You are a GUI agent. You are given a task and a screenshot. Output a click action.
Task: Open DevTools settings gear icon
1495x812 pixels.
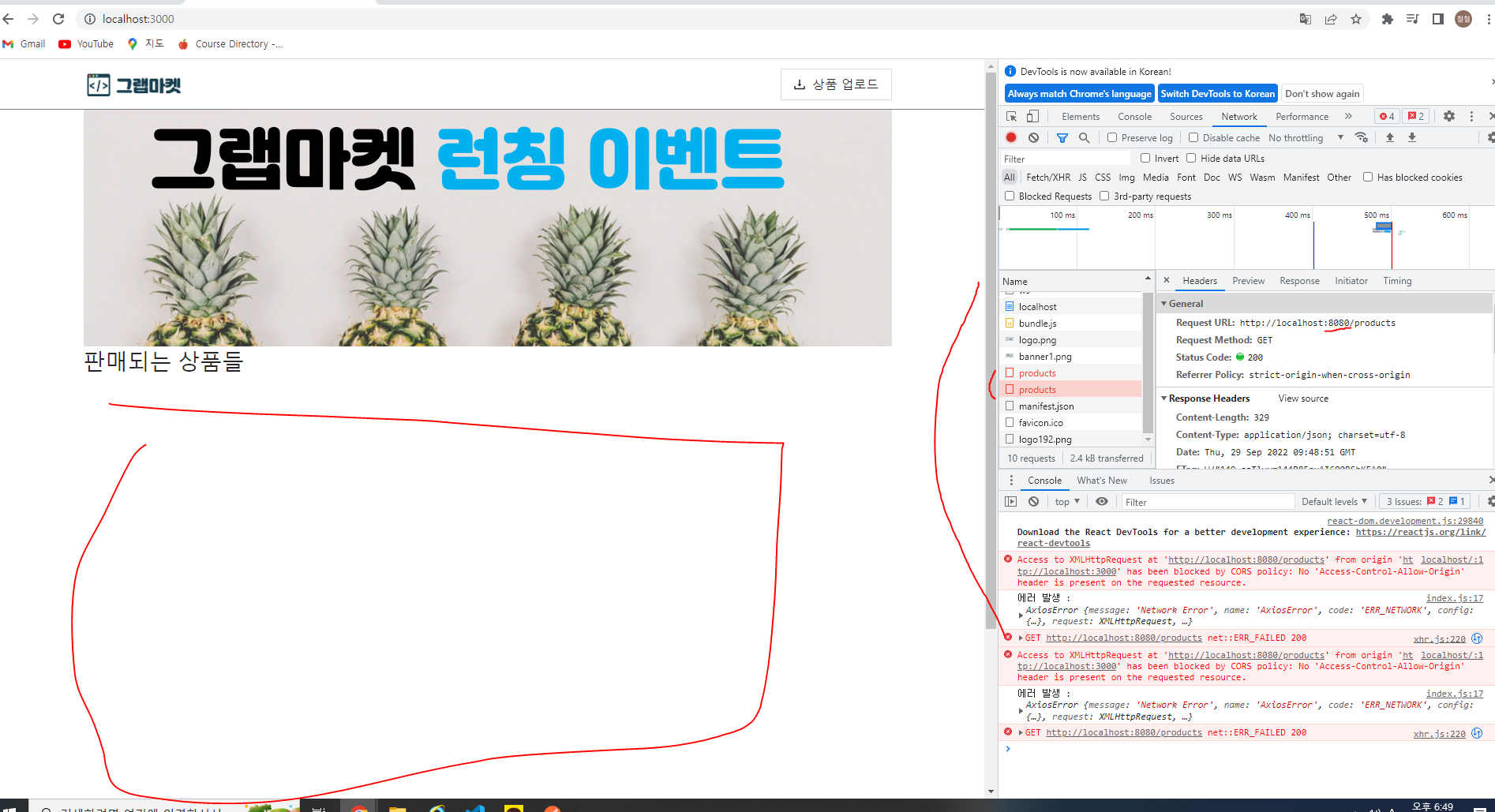(1448, 116)
